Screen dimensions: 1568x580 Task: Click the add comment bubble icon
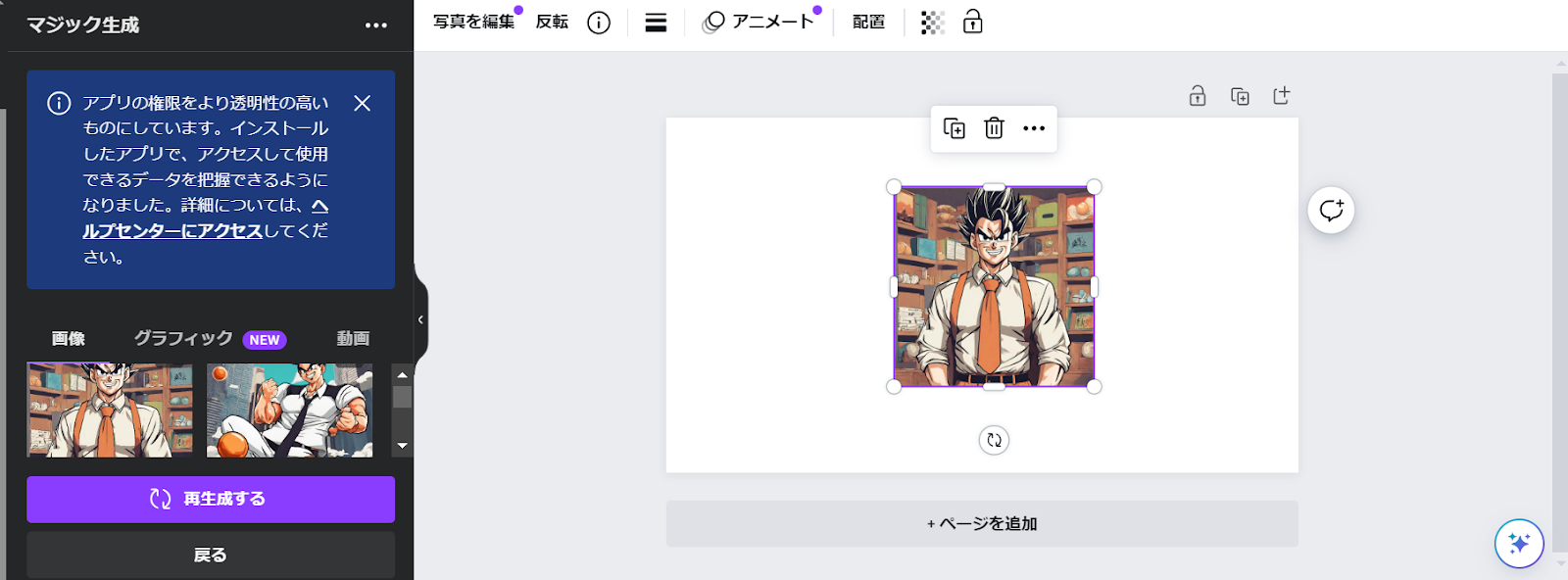1331,210
